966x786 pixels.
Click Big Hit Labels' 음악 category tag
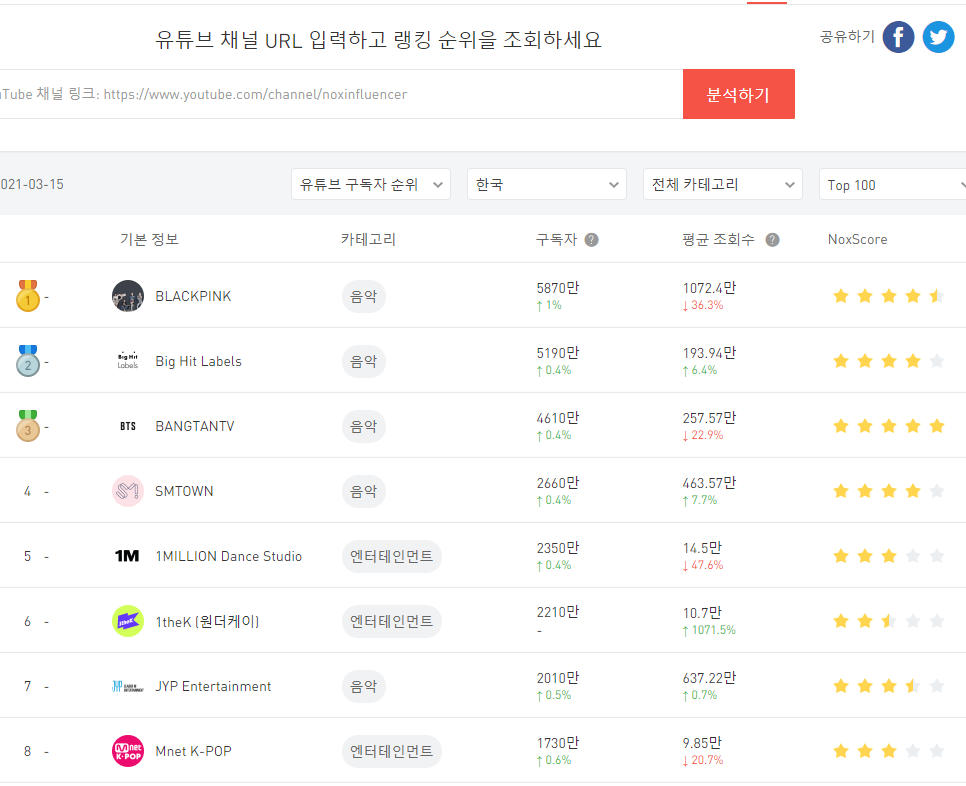(x=363, y=361)
